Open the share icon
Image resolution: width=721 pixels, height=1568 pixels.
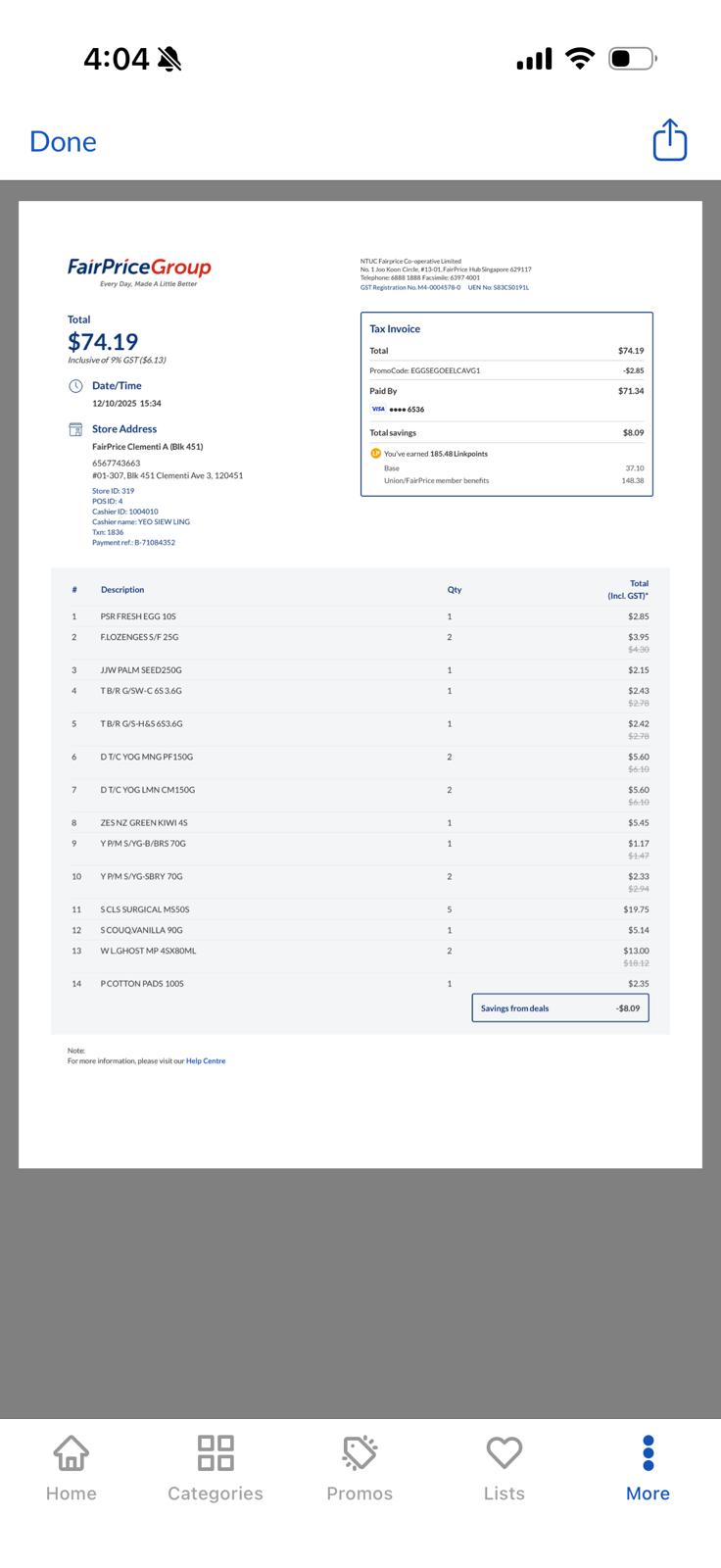670,140
